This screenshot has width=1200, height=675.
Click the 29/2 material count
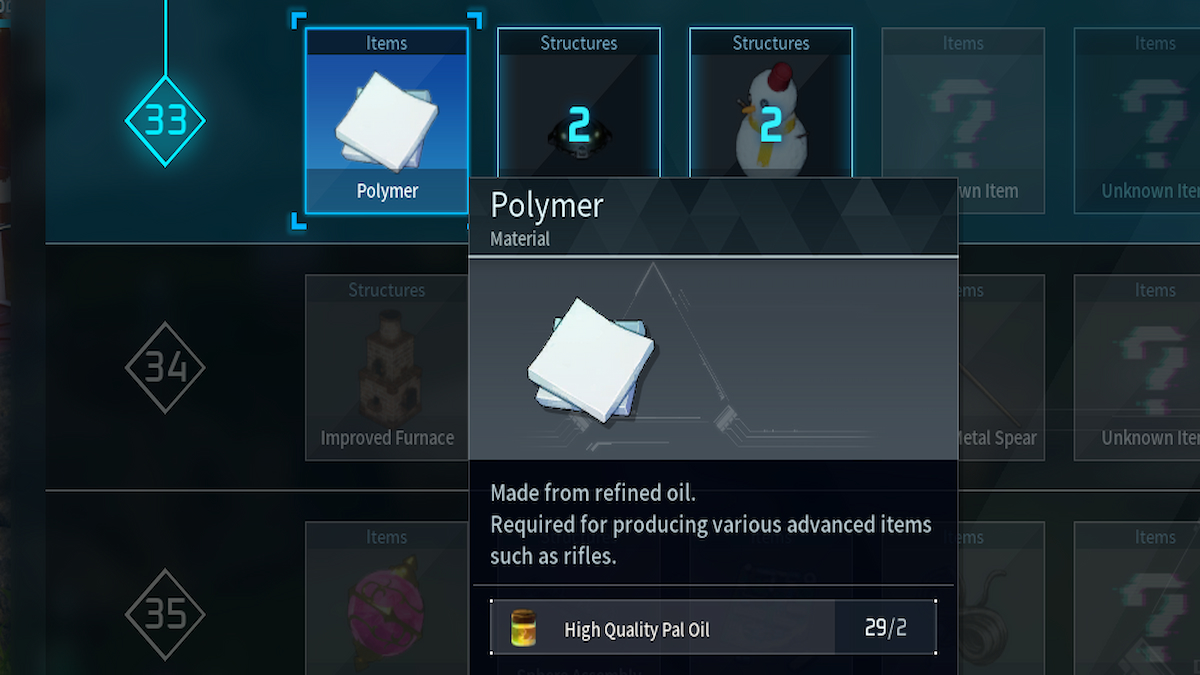[x=885, y=629]
